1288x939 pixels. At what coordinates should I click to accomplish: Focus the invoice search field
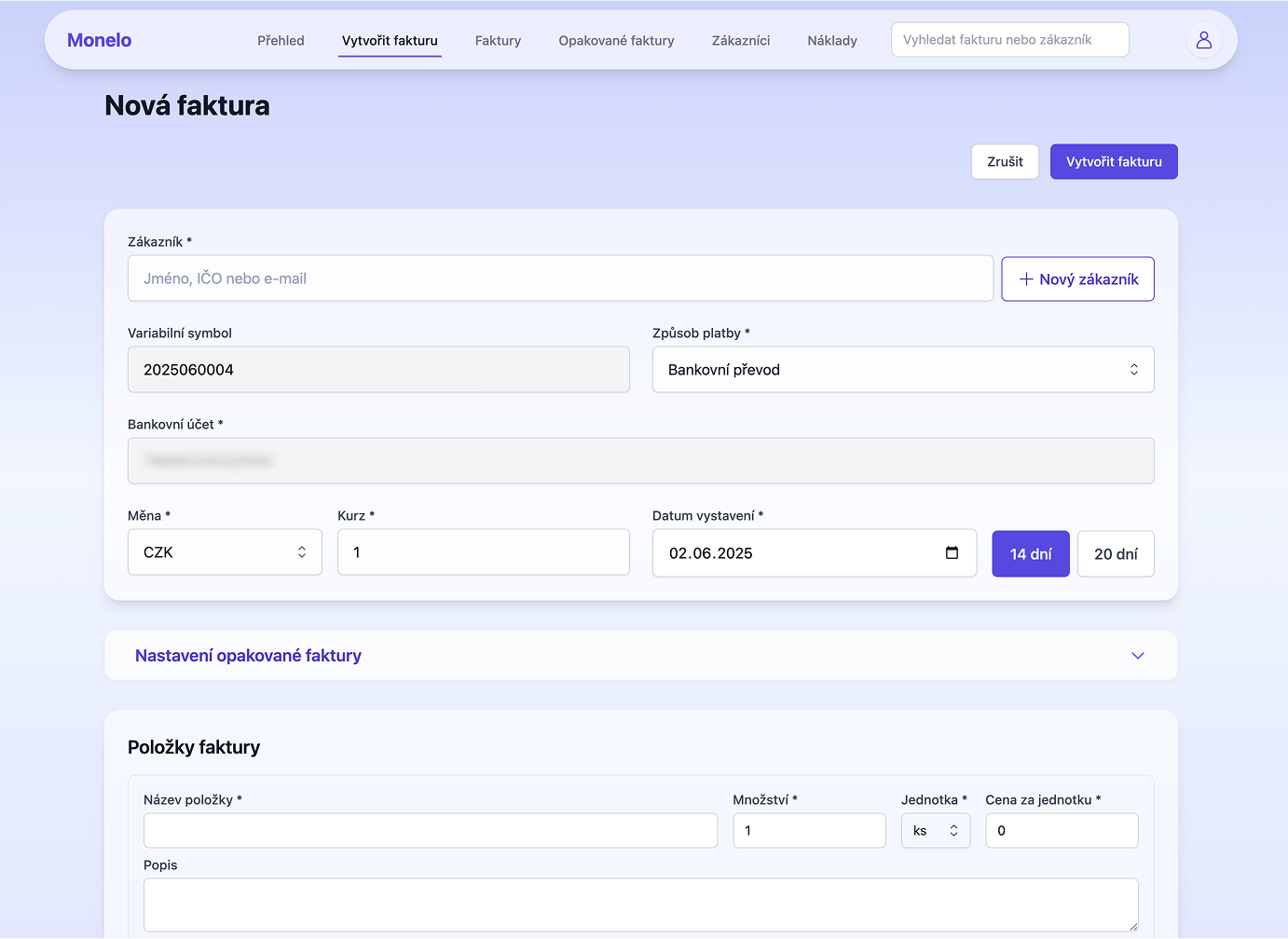[x=1010, y=40]
